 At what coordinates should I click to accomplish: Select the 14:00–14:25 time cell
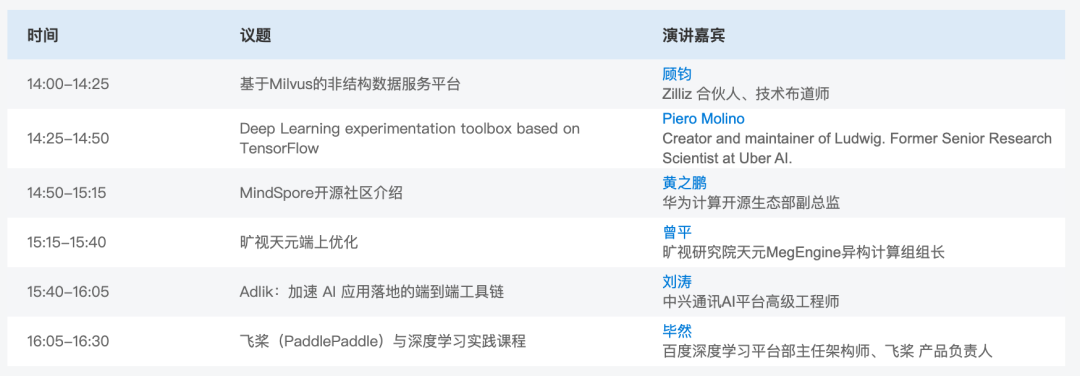coord(68,84)
